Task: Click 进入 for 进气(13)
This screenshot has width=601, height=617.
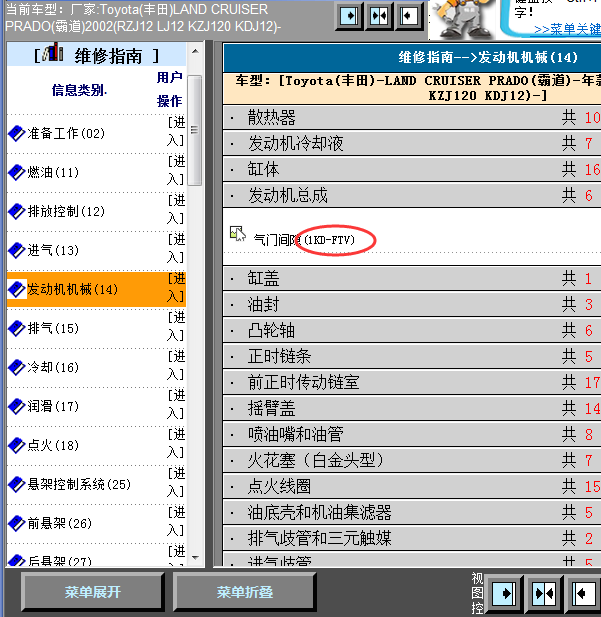Action: [x=176, y=248]
